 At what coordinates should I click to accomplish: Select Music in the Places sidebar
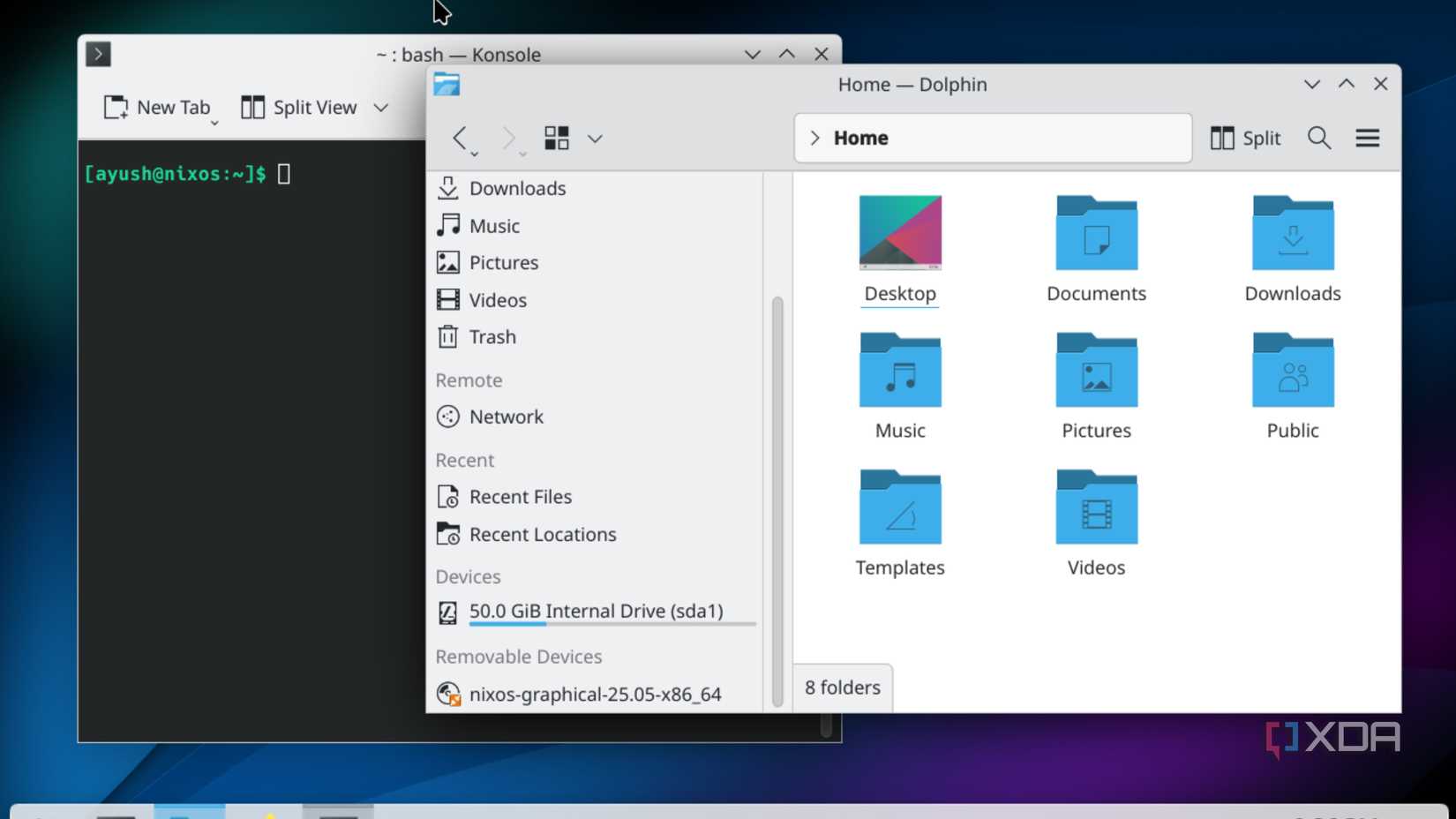pos(596,226)
